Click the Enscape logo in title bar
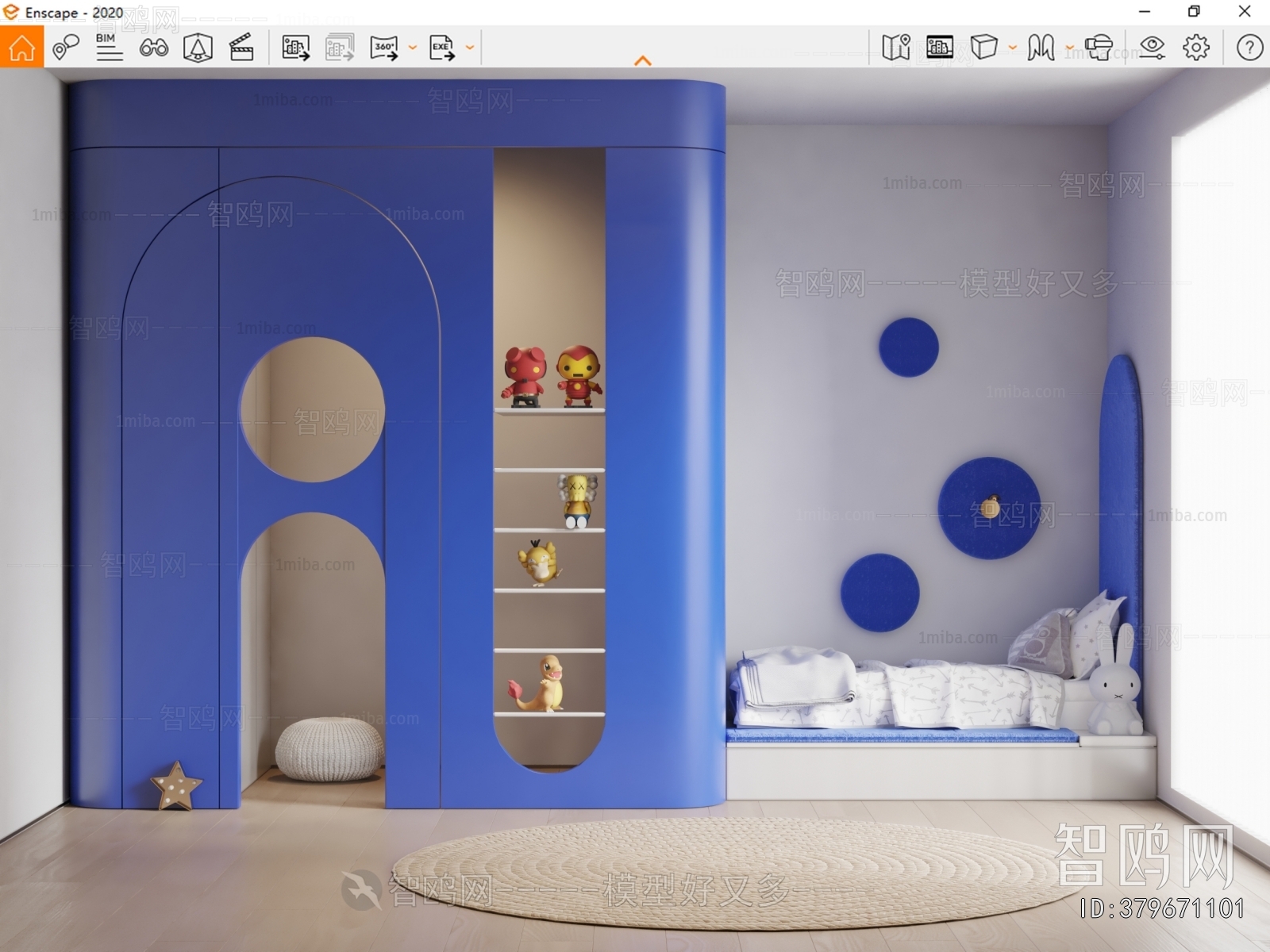The width and height of the screenshot is (1270, 952). pyautogui.click(x=11, y=12)
